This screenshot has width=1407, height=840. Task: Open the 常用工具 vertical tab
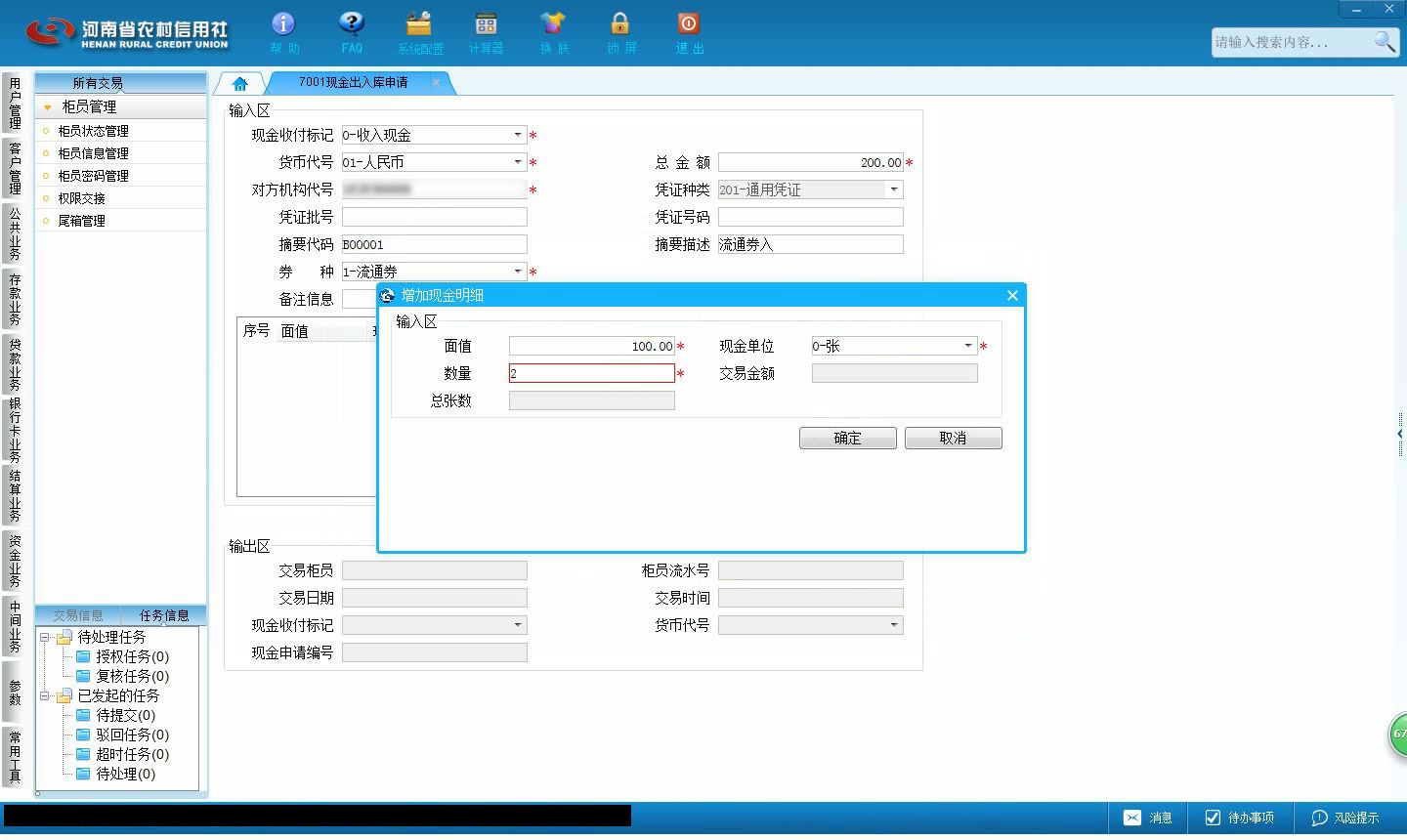14,758
